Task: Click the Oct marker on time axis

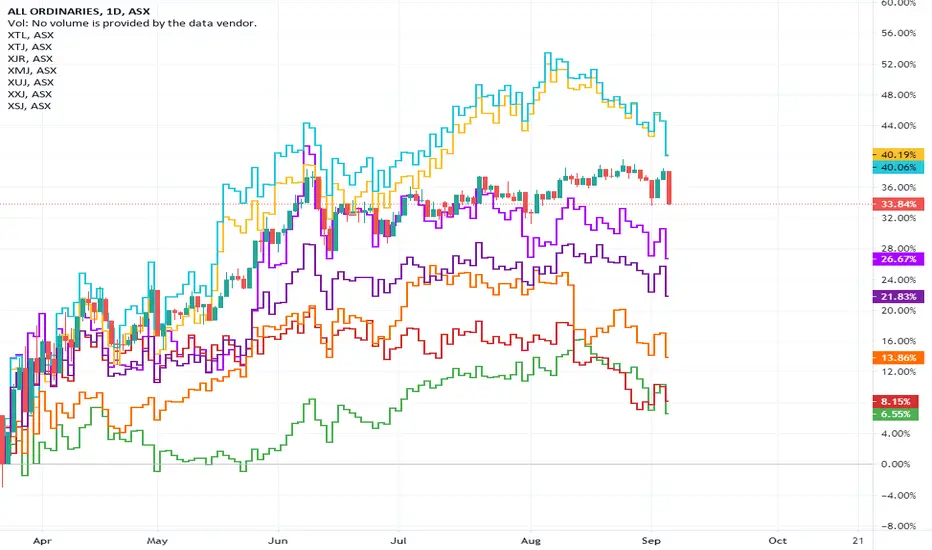Action: pos(777,540)
